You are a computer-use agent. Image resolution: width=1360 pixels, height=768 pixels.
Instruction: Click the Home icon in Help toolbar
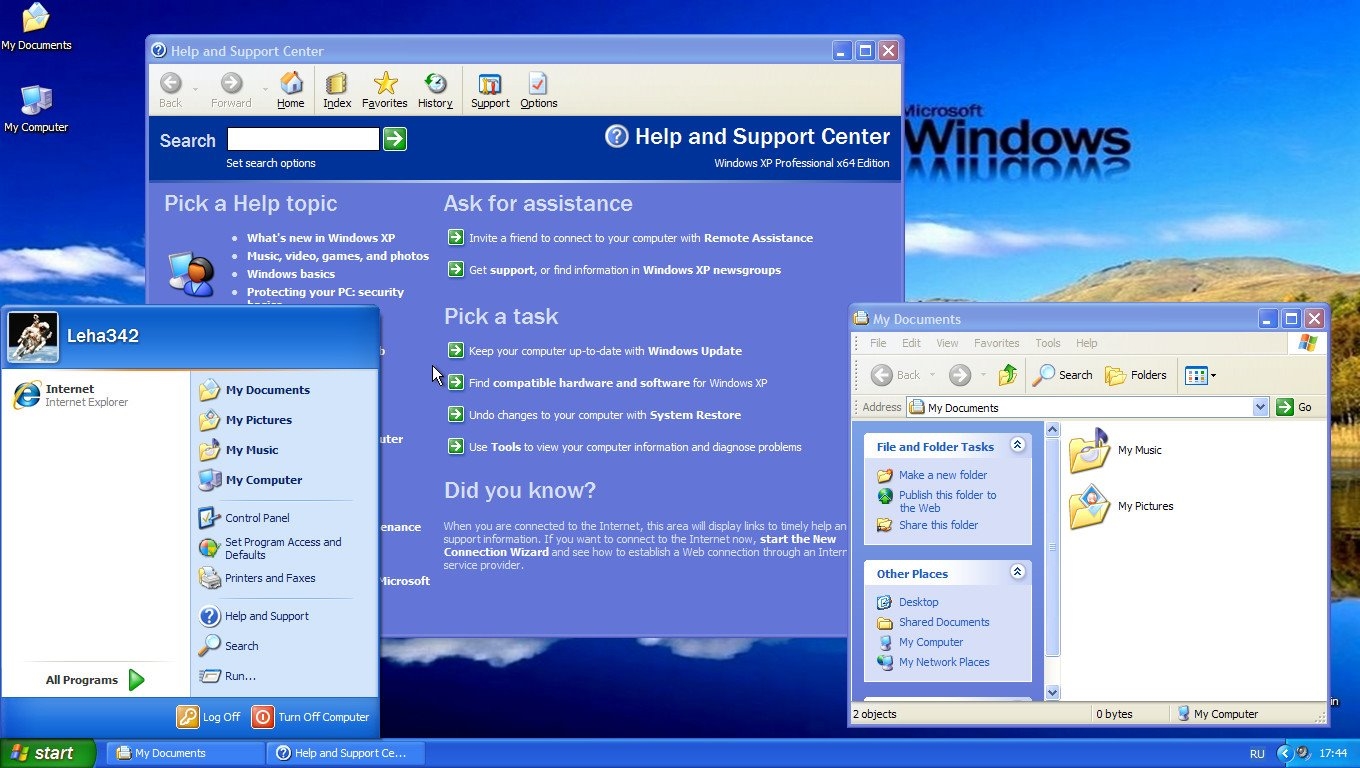pyautogui.click(x=291, y=84)
